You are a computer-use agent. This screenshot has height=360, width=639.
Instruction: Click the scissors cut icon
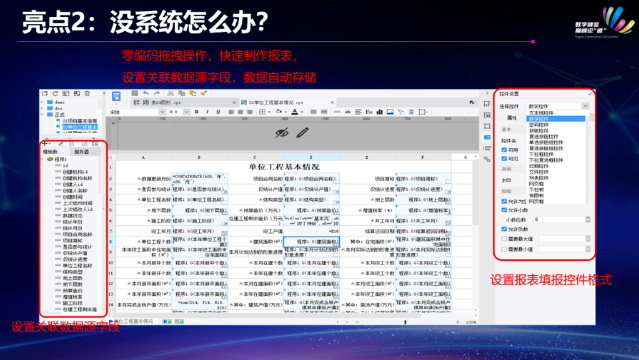tap(171, 93)
